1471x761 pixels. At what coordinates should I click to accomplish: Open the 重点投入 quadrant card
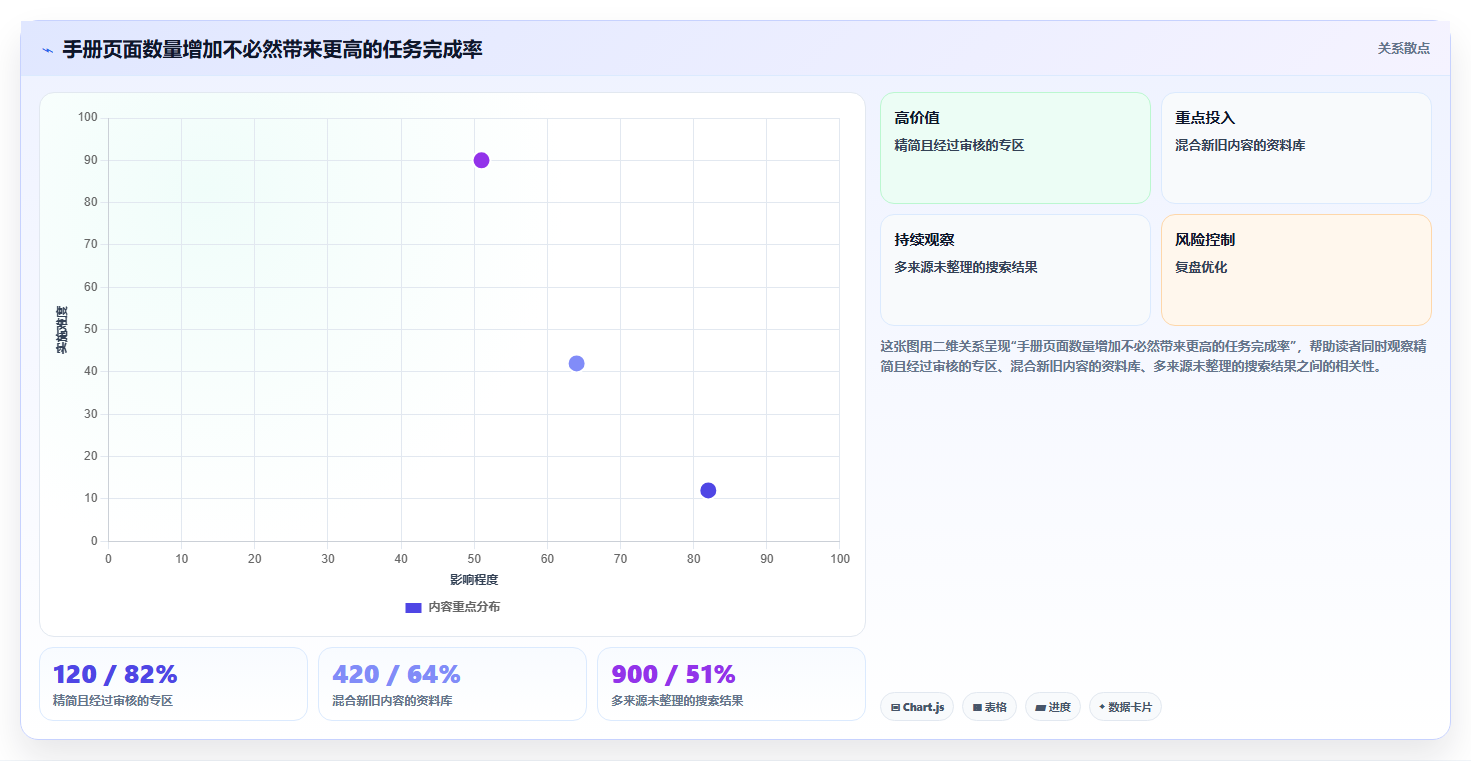(x=1296, y=148)
